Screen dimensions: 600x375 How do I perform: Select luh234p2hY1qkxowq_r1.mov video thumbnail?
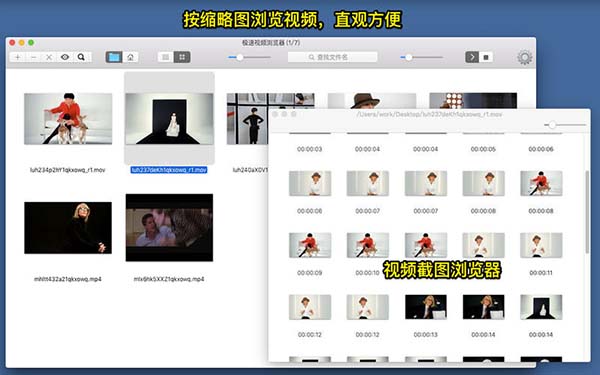(68, 119)
